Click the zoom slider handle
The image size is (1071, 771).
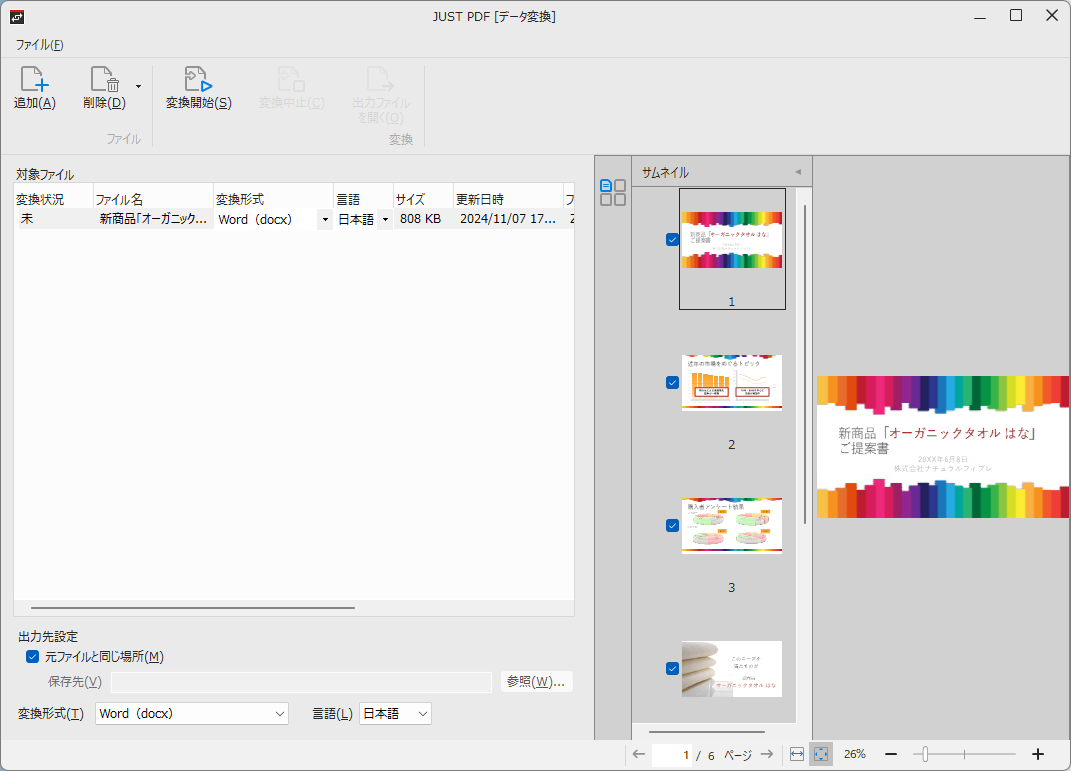[926, 754]
